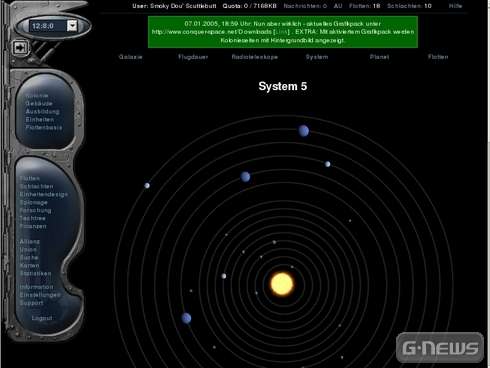Open the coordinates dropdown arrow
This screenshot has height=368, width=490.
point(72,26)
